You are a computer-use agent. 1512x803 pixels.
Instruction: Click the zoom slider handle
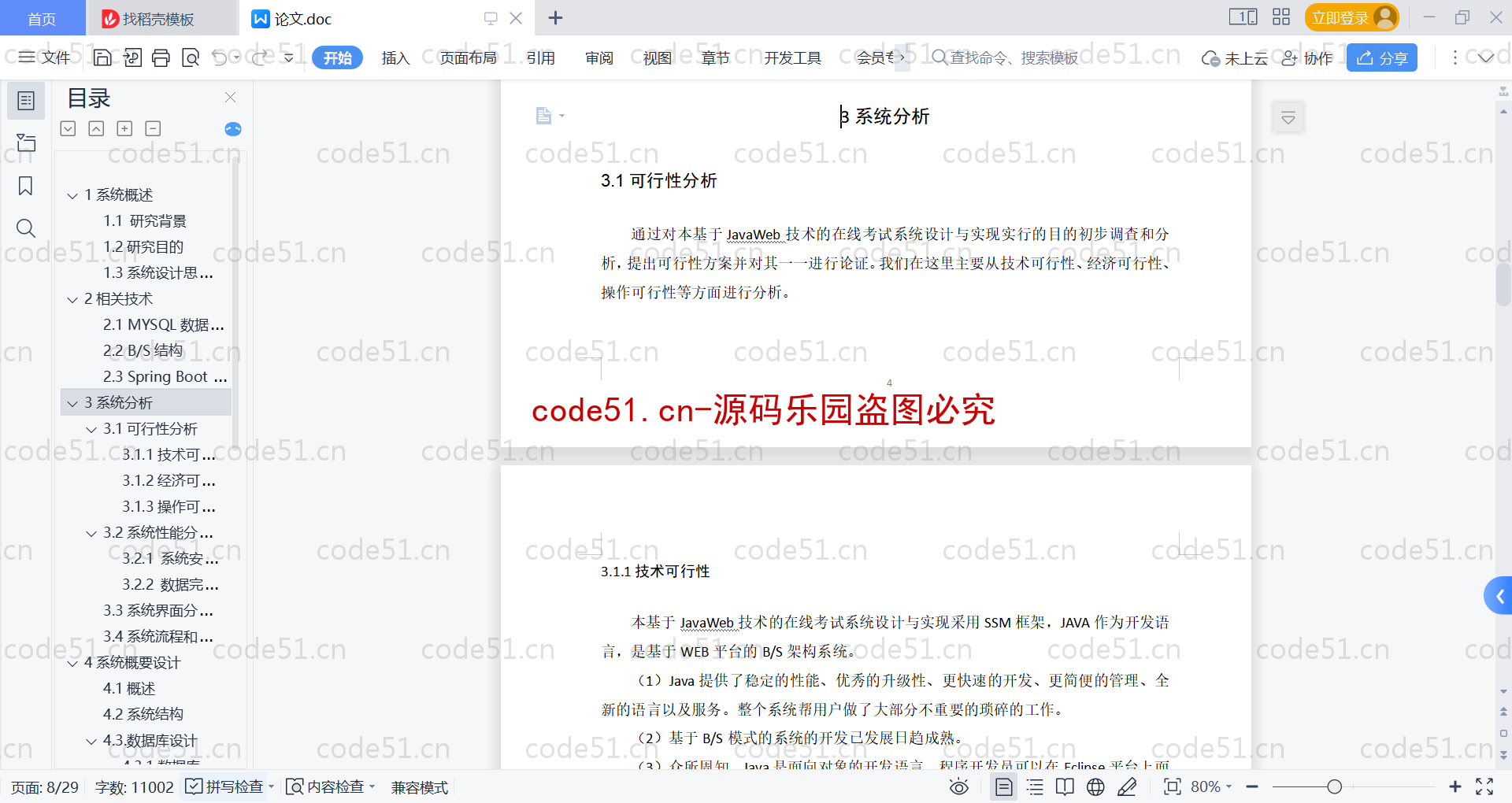coord(1334,786)
